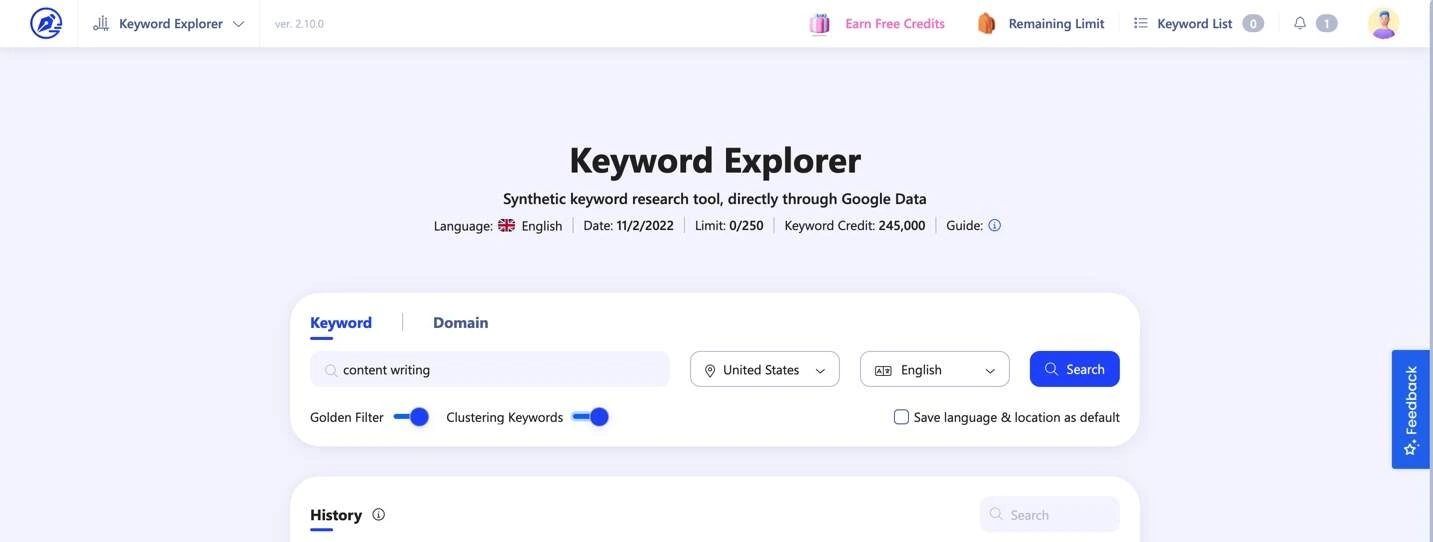Click the magnifier icon in History search
The height and width of the screenshot is (542, 1433).
996,514
